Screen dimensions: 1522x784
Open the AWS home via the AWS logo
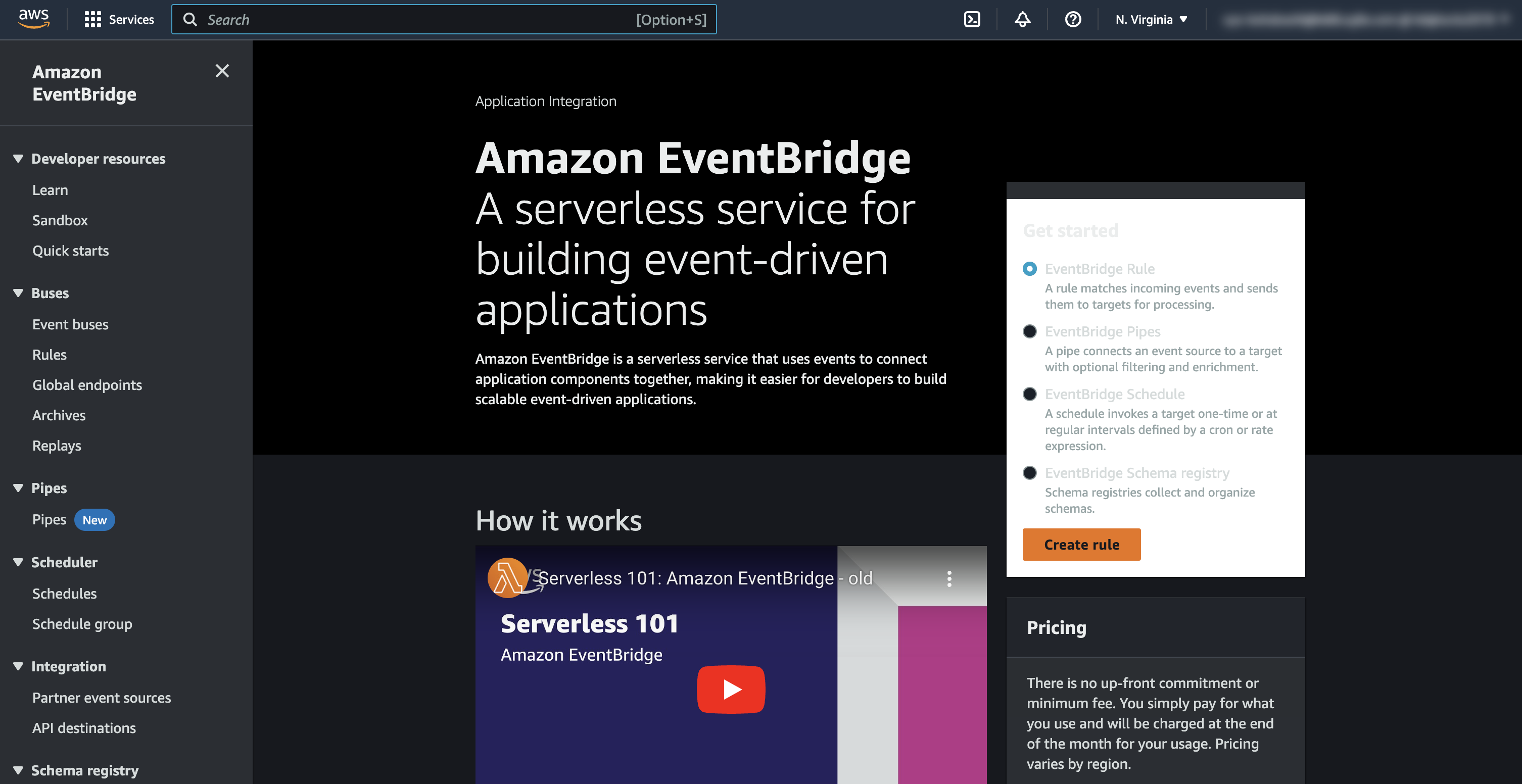point(34,19)
